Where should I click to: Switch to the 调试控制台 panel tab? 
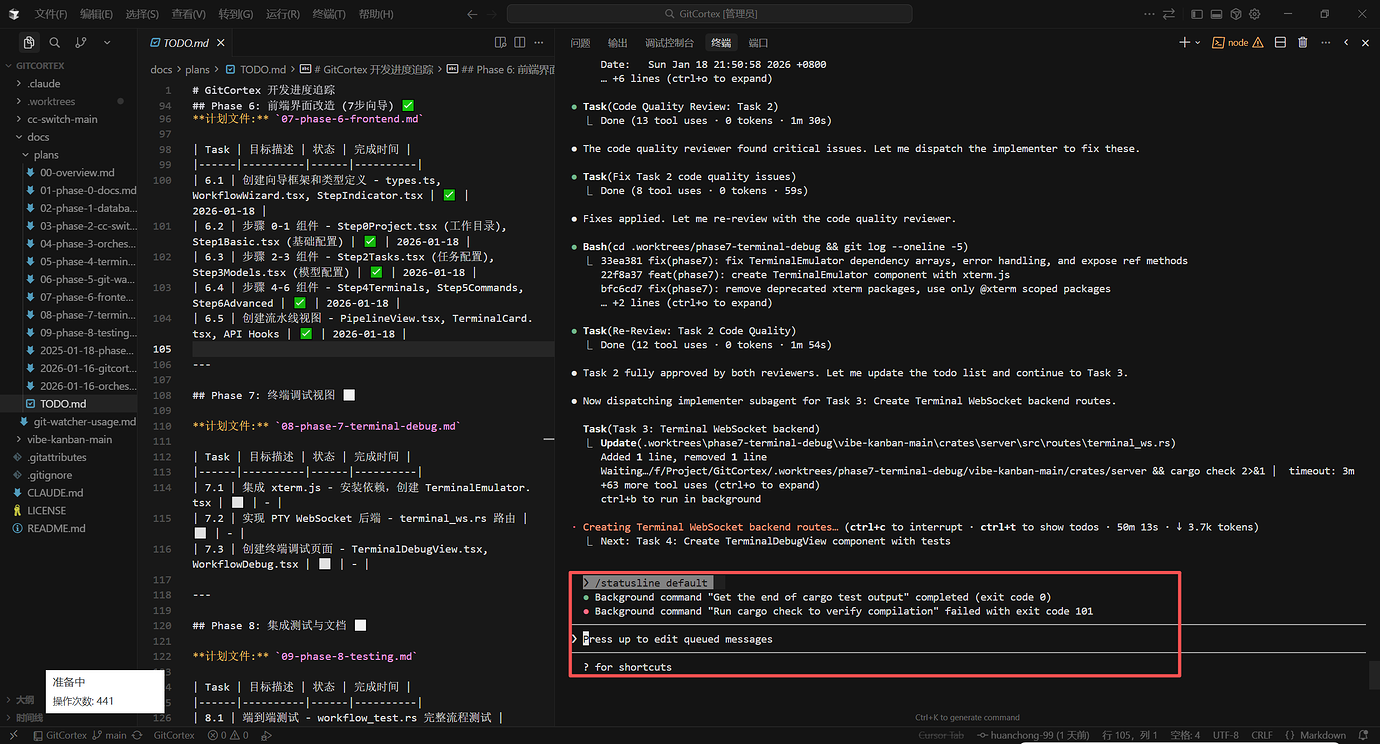pyautogui.click(x=669, y=43)
